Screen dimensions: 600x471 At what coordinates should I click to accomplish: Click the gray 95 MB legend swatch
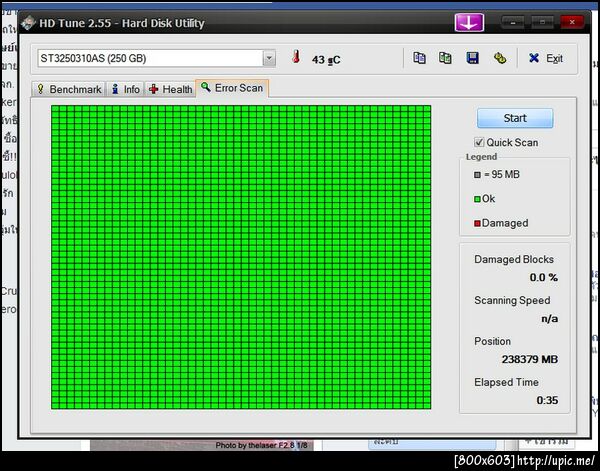477,175
